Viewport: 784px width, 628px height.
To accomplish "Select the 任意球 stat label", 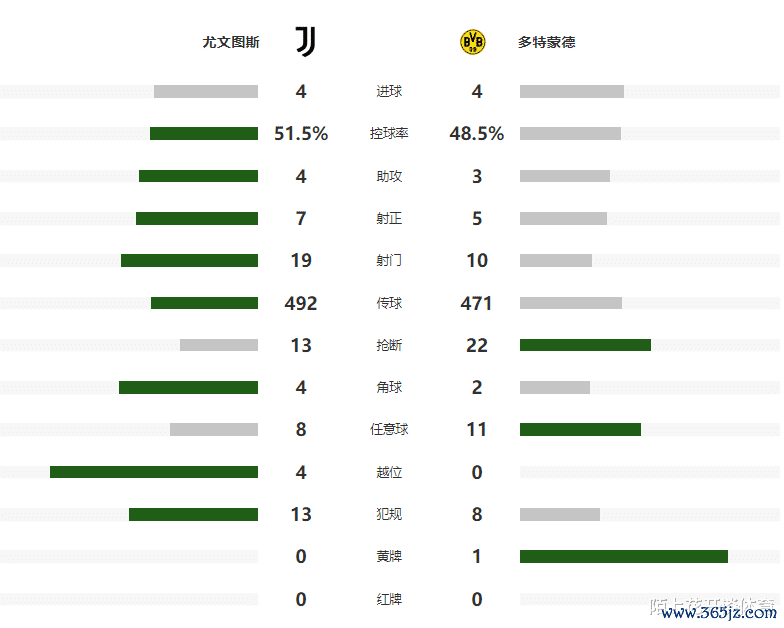I will tap(389, 429).
